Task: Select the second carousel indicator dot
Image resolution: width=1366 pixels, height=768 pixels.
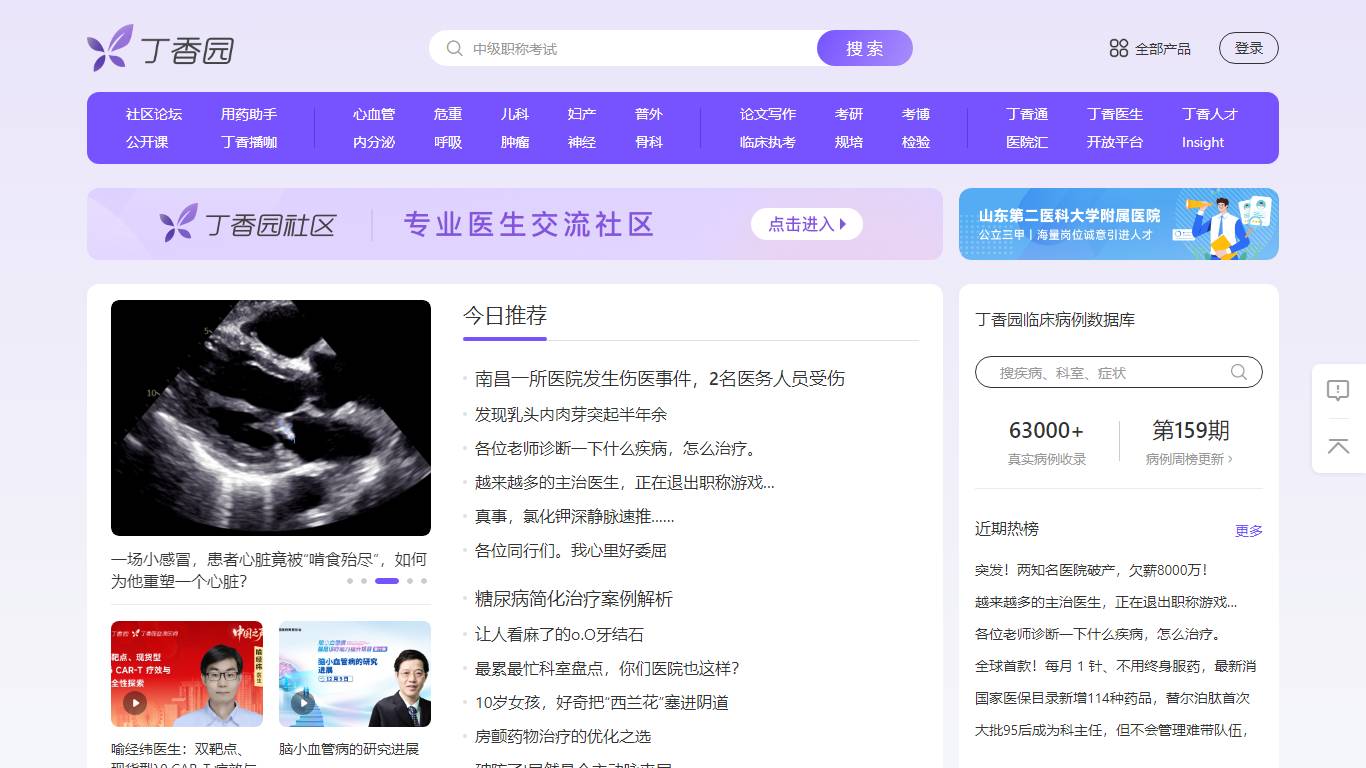Action: pos(364,580)
